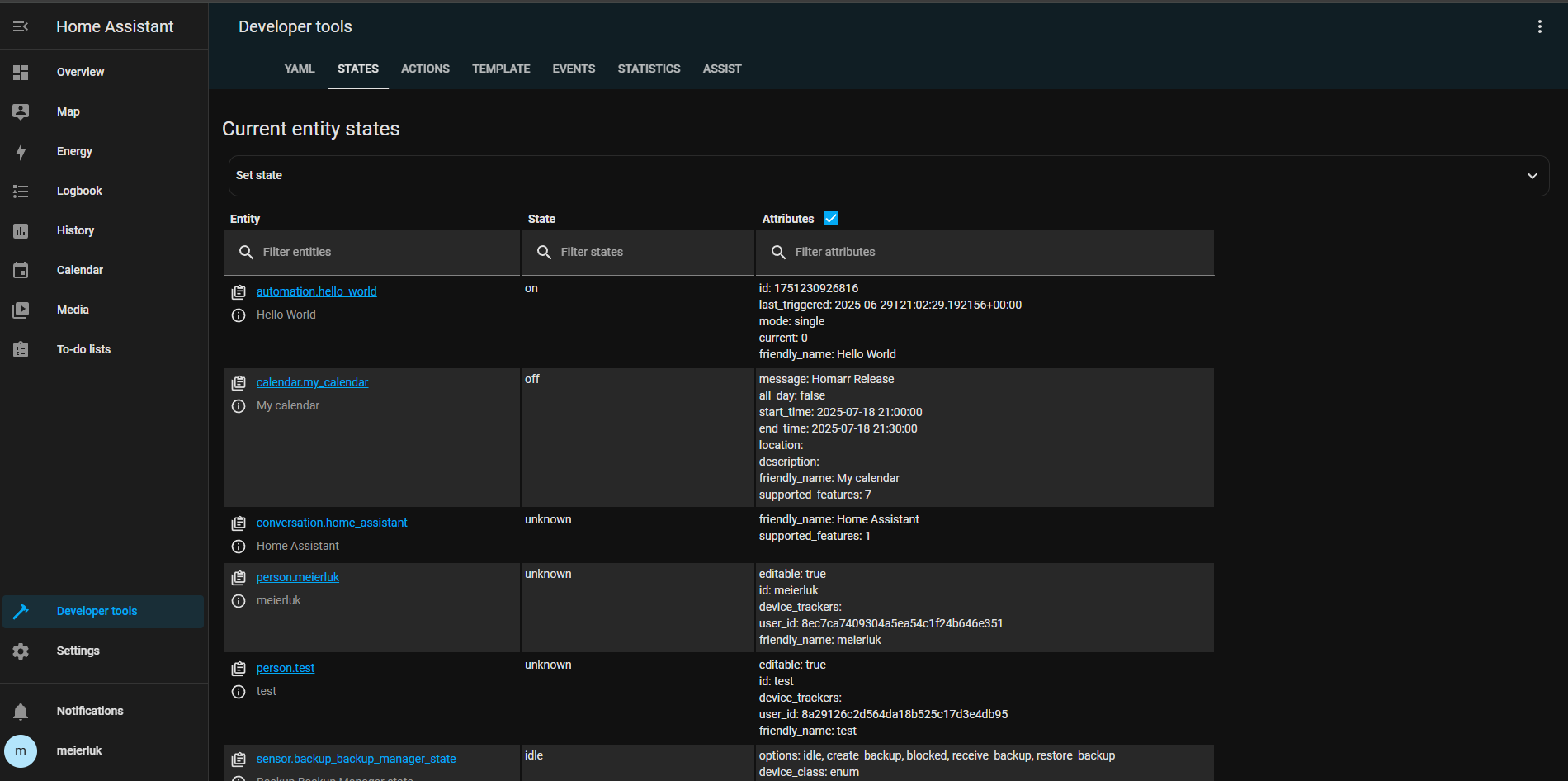Toggle the Attributes checkbox
The image size is (1568, 781).
830,218
